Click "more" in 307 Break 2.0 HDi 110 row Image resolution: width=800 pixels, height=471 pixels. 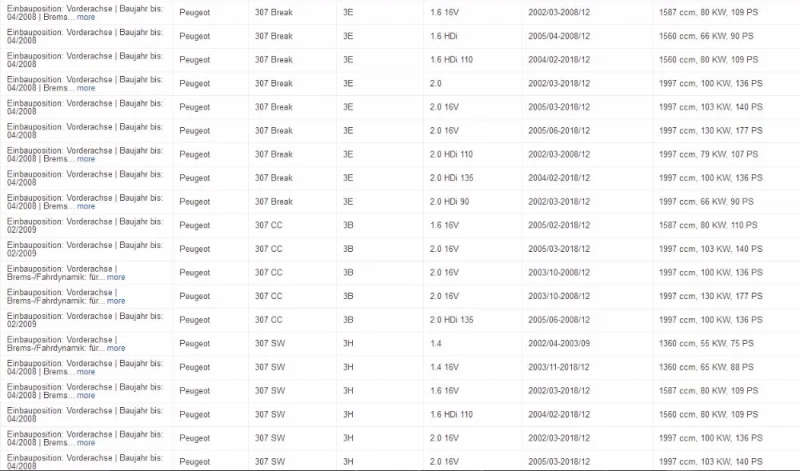tap(86, 159)
